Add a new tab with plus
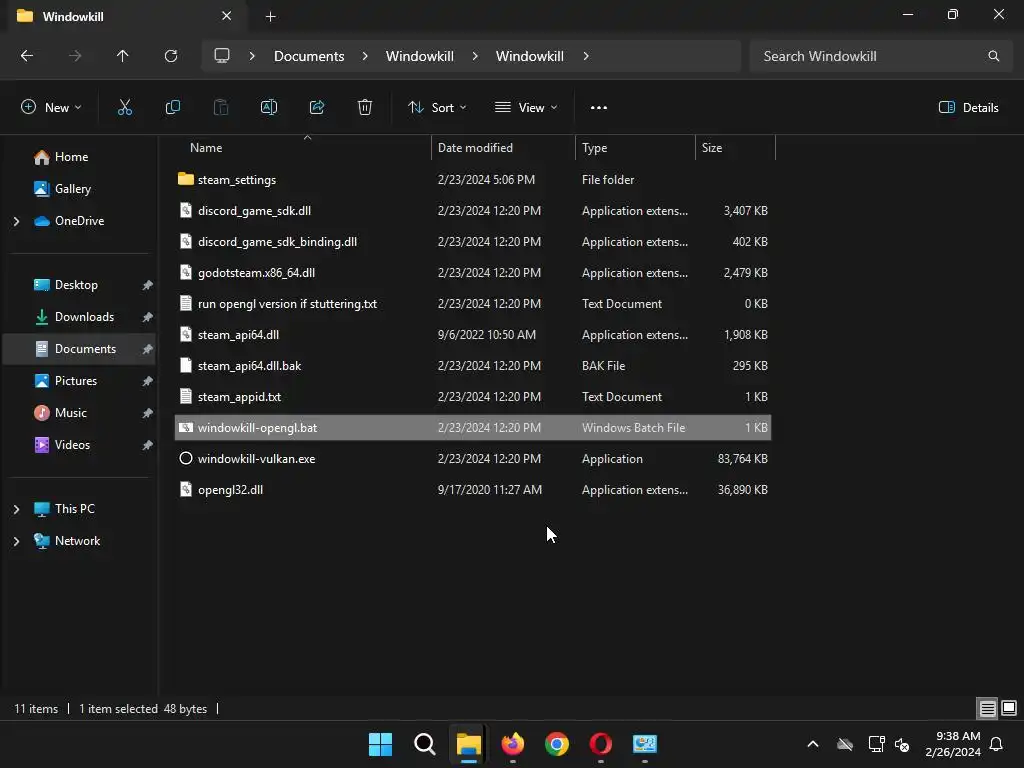The height and width of the screenshot is (768, 1024). point(270,17)
